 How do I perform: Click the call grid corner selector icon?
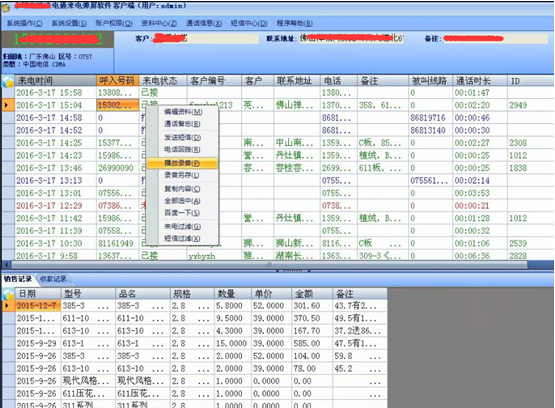coord(8,81)
